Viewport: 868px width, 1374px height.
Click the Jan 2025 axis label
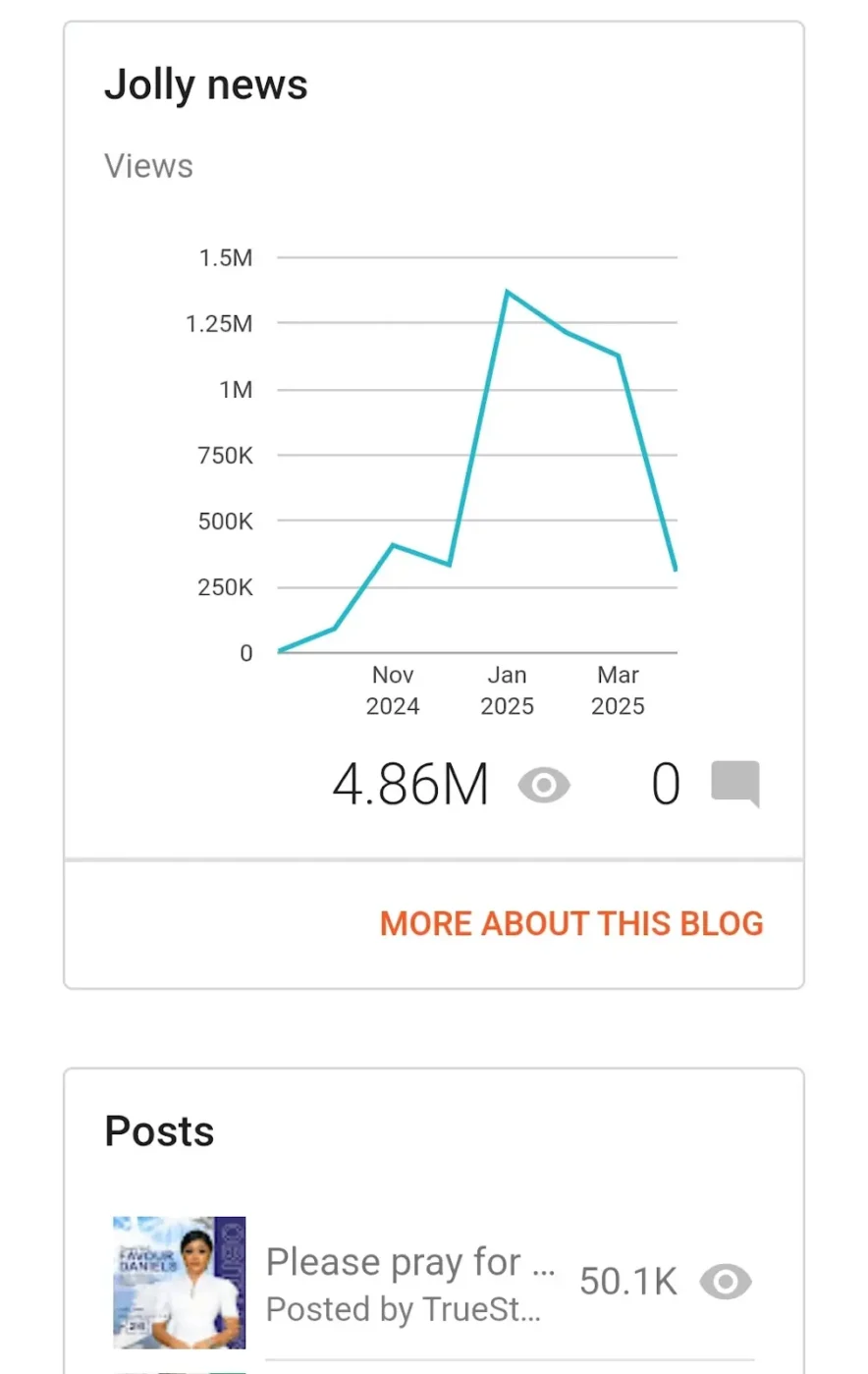pos(507,690)
